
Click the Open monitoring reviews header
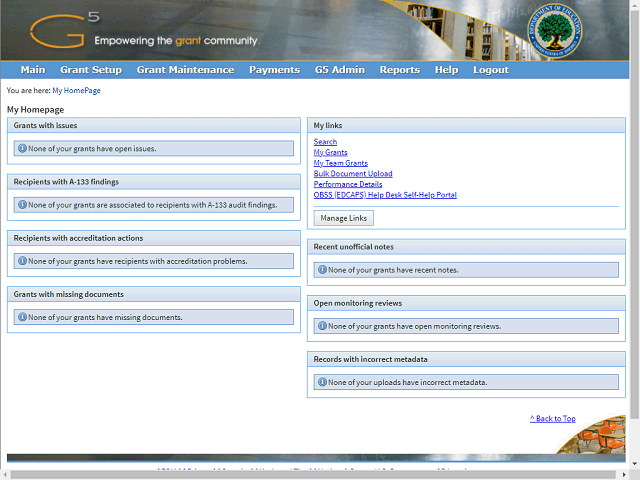click(x=466, y=303)
